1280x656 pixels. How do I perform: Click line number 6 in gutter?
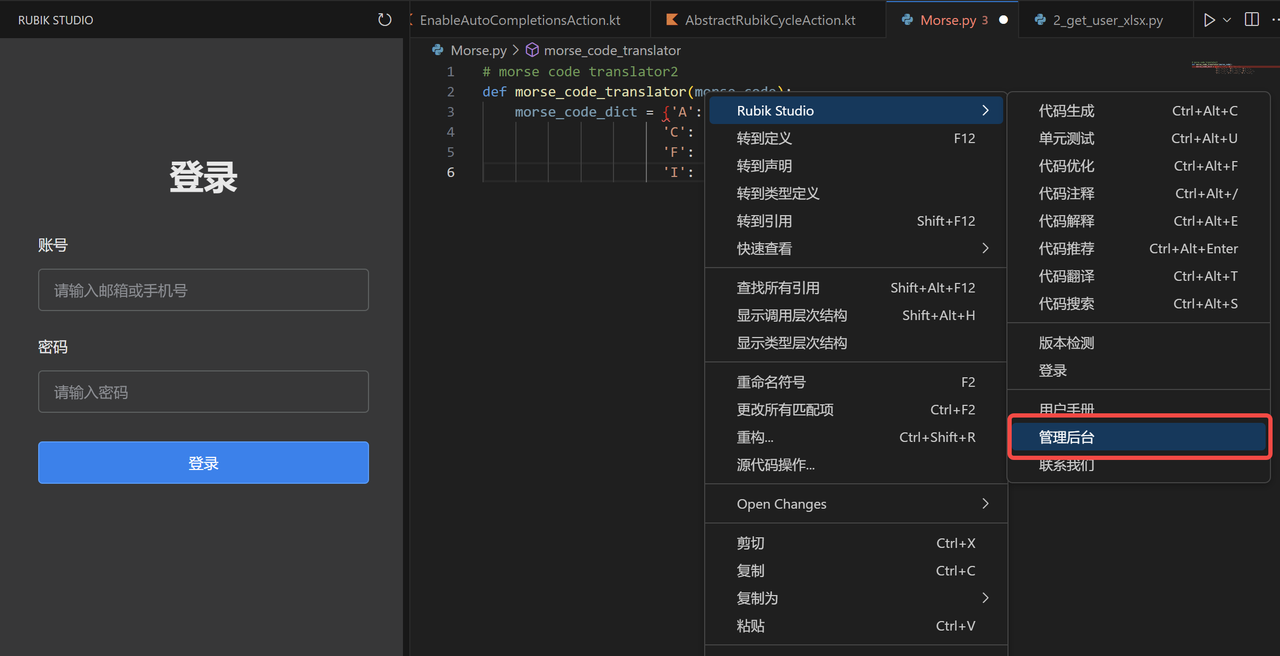[x=451, y=172]
